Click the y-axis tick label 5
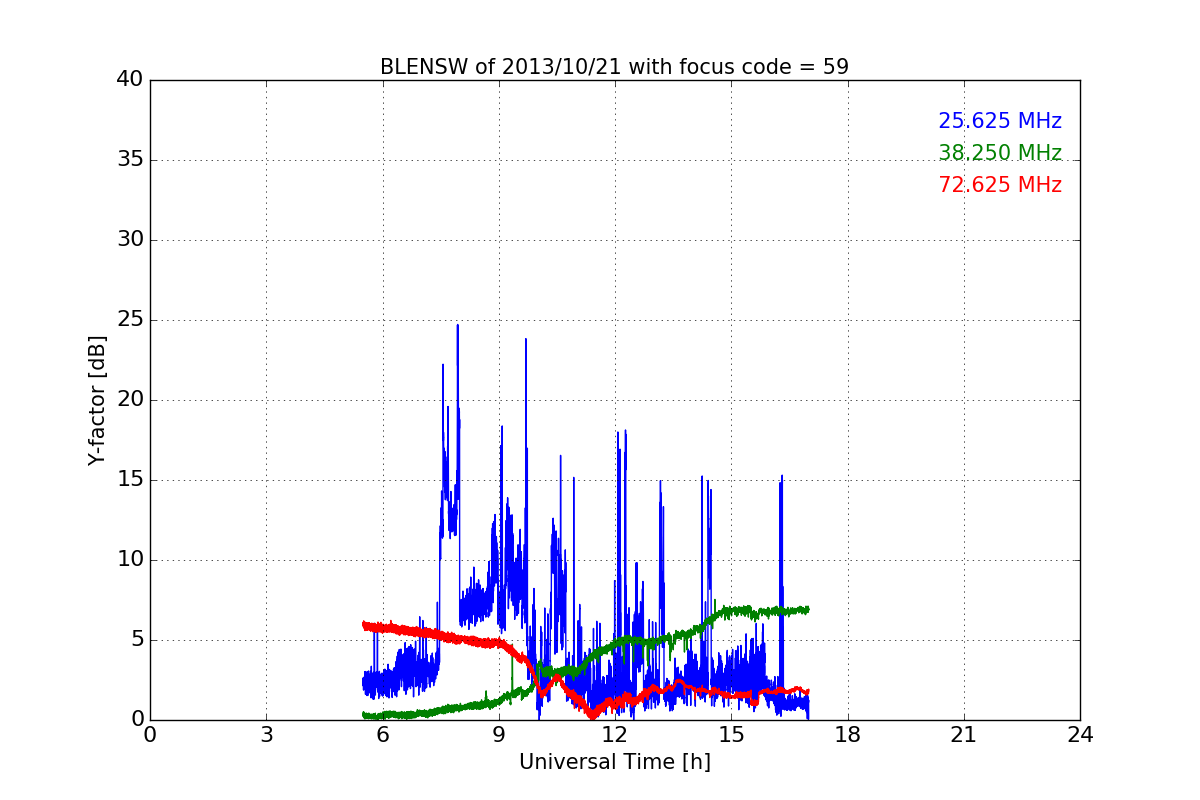Screen dimensions: 1200x800 [137, 640]
